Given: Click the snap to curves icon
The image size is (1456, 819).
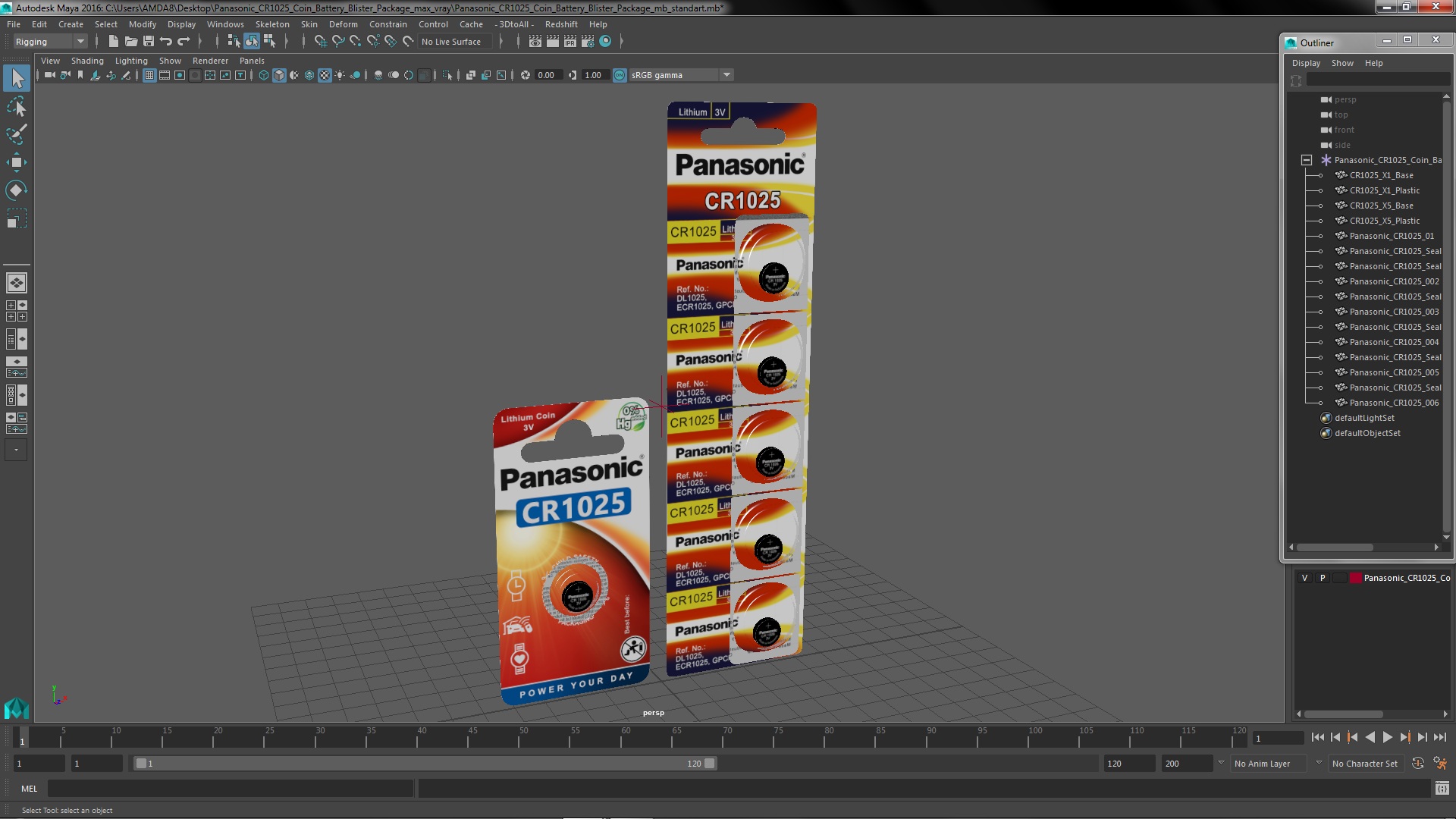Looking at the screenshot, I should 338,42.
